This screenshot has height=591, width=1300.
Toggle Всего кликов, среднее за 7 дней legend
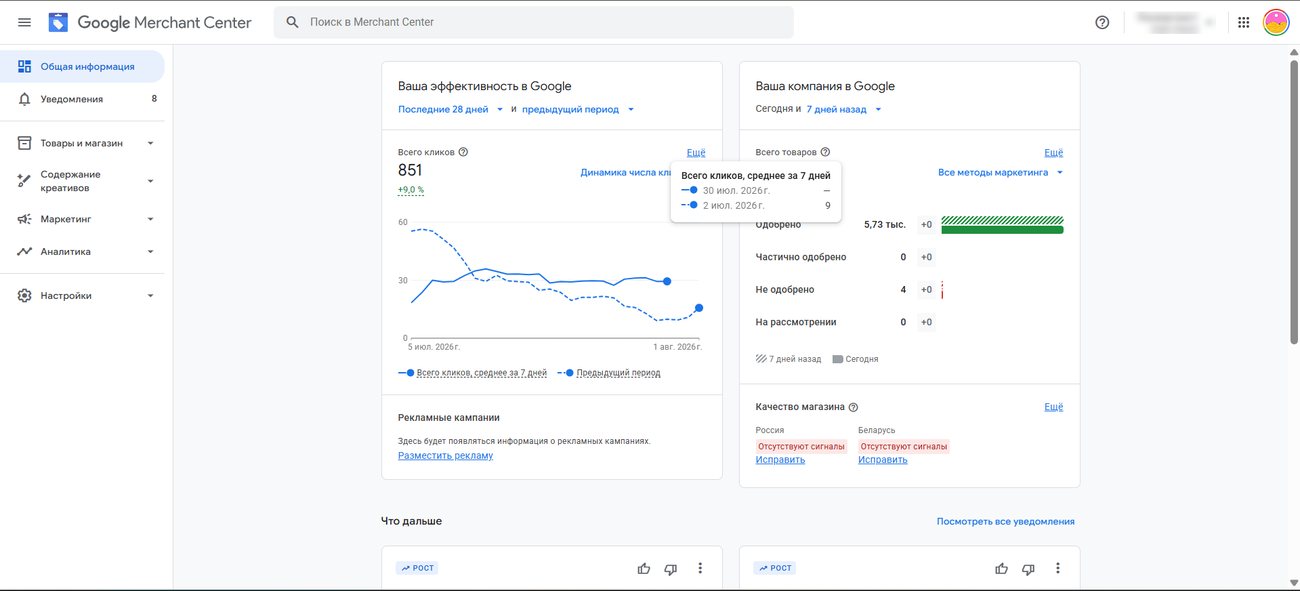[472, 372]
